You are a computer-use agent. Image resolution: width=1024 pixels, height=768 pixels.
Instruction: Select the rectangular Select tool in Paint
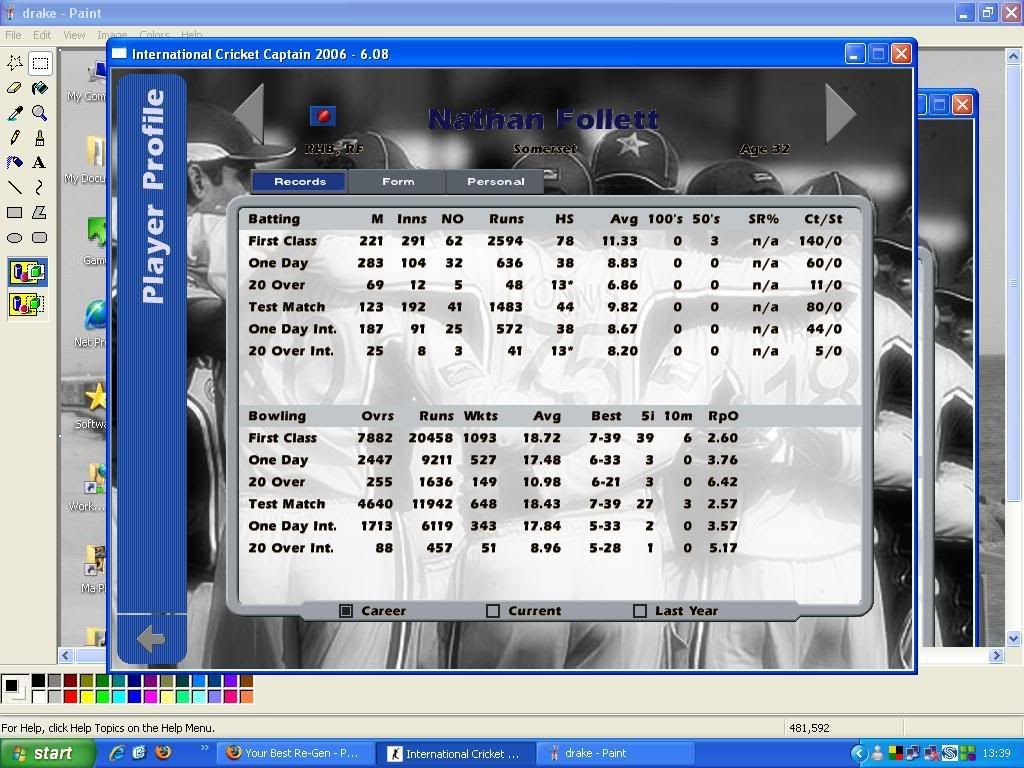[40, 63]
